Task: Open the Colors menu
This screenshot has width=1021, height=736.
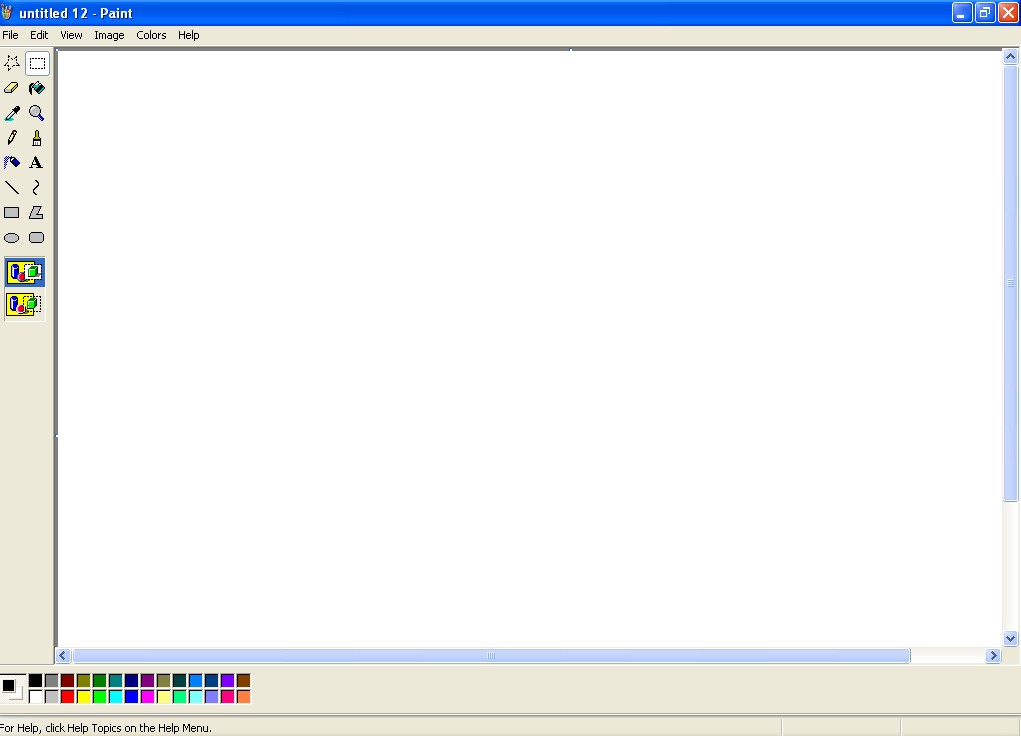Action: click(x=151, y=34)
